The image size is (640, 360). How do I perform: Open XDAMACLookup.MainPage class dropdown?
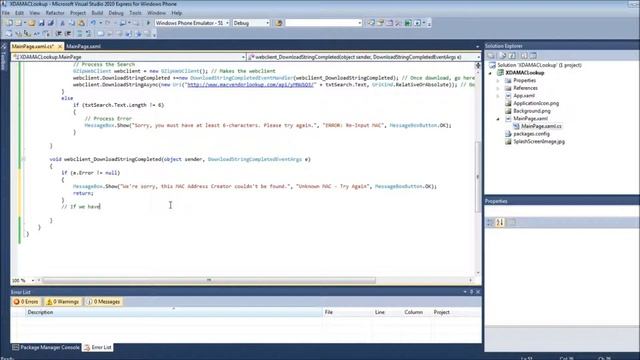tap(243, 57)
